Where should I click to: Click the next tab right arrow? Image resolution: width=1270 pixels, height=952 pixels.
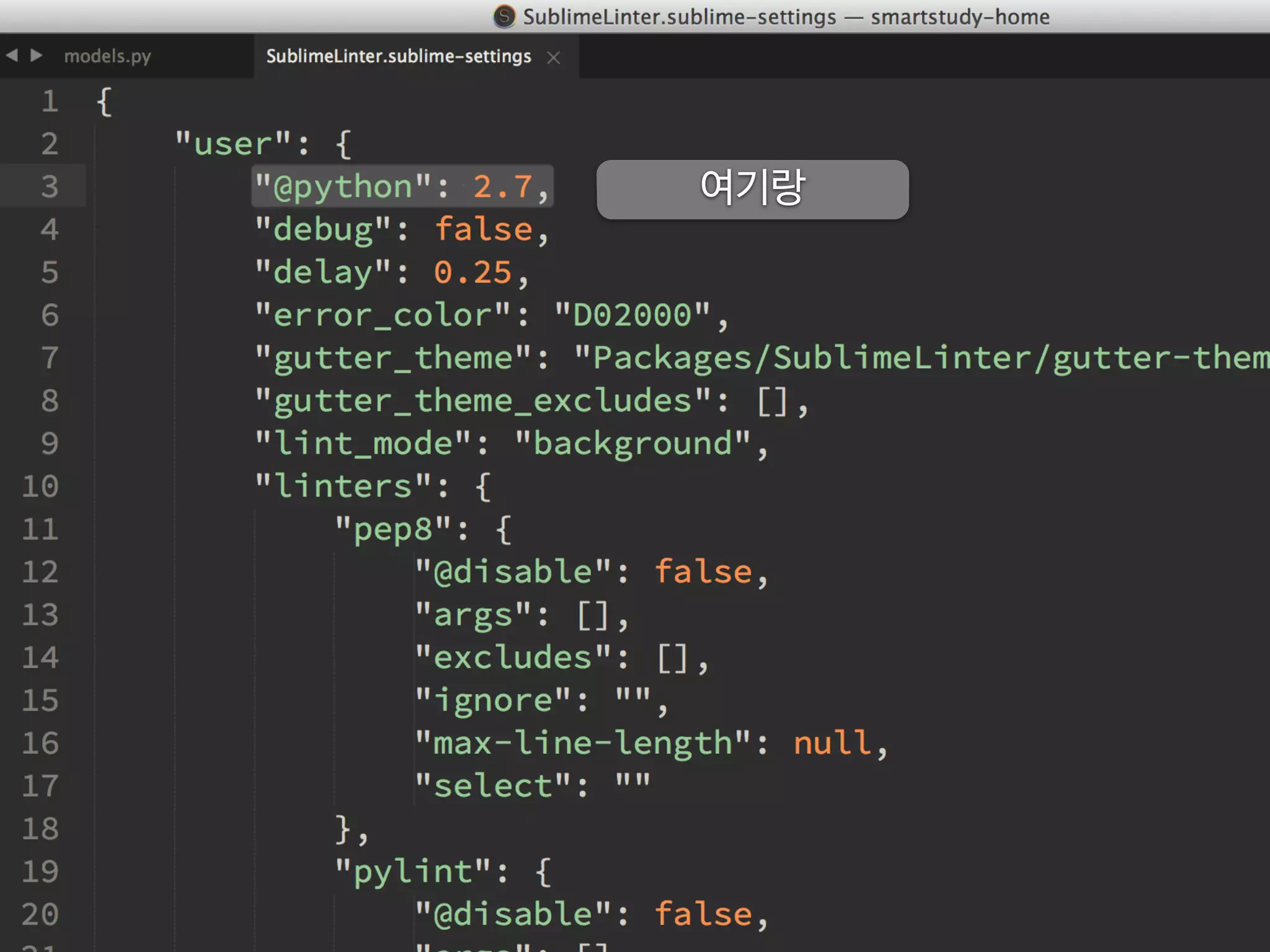coord(36,56)
